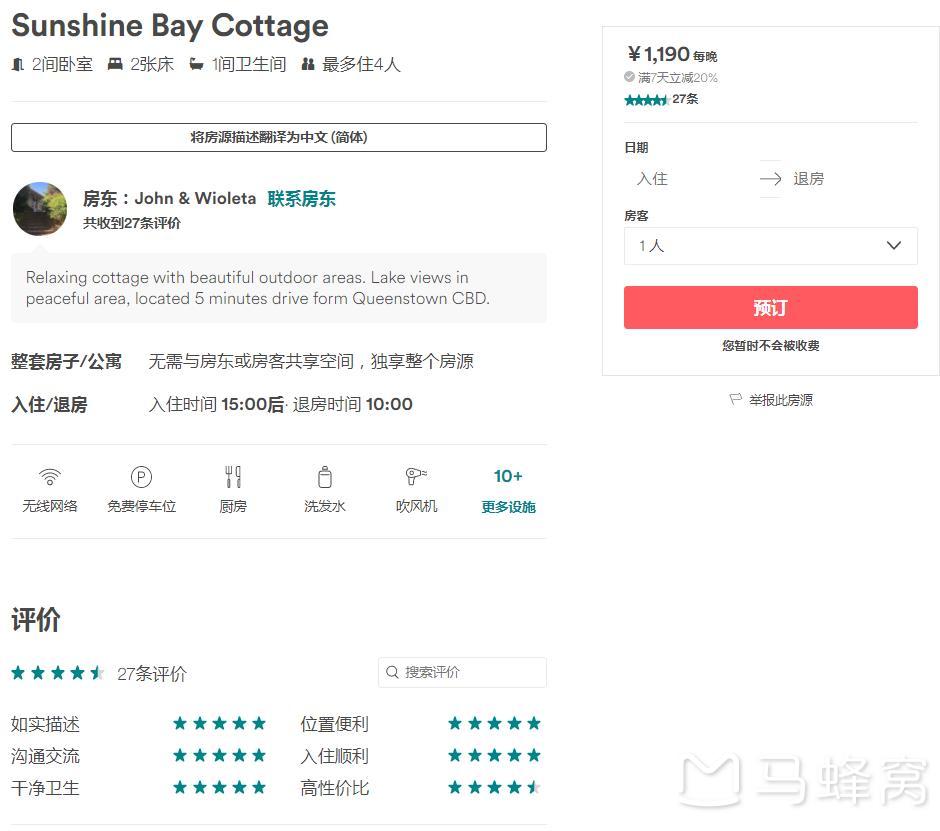Viewport: 940px width, 831px height.
Task: Click the hair dryer (吹风机) icon
Action: [416, 477]
